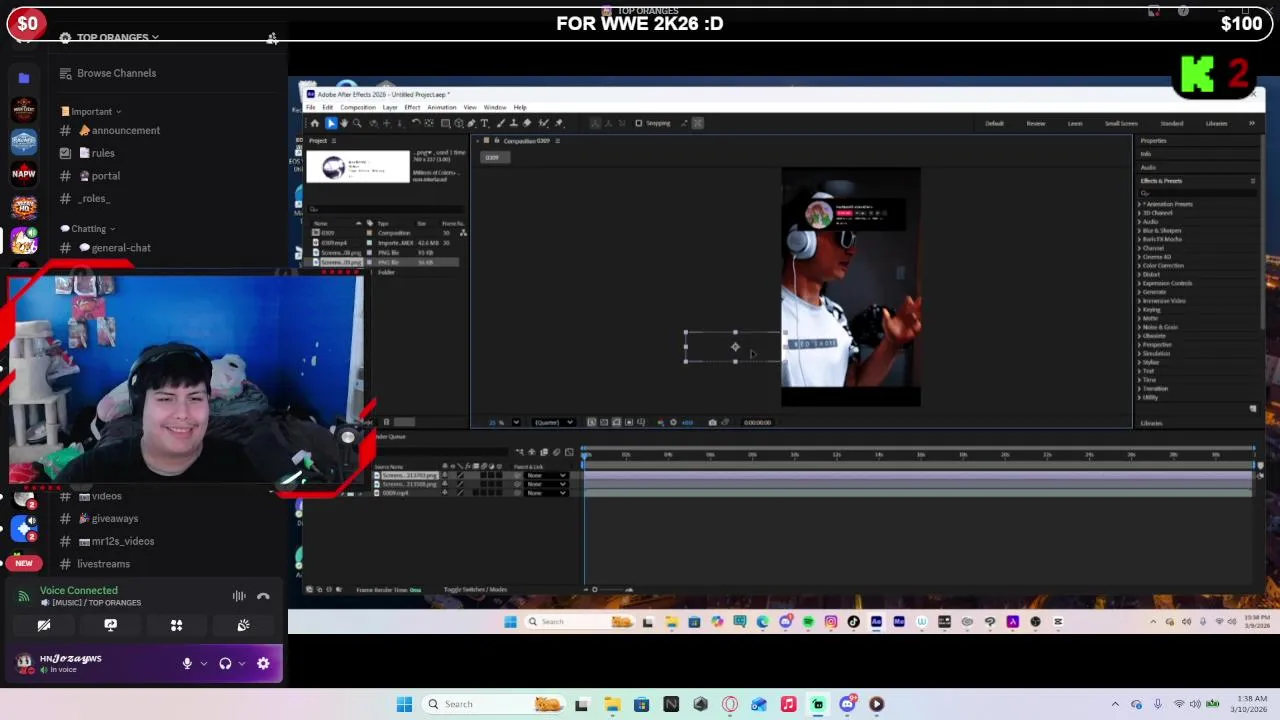This screenshot has width=1280, height=720.
Task: Select the Roto Brush tool
Action: [x=543, y=123]
